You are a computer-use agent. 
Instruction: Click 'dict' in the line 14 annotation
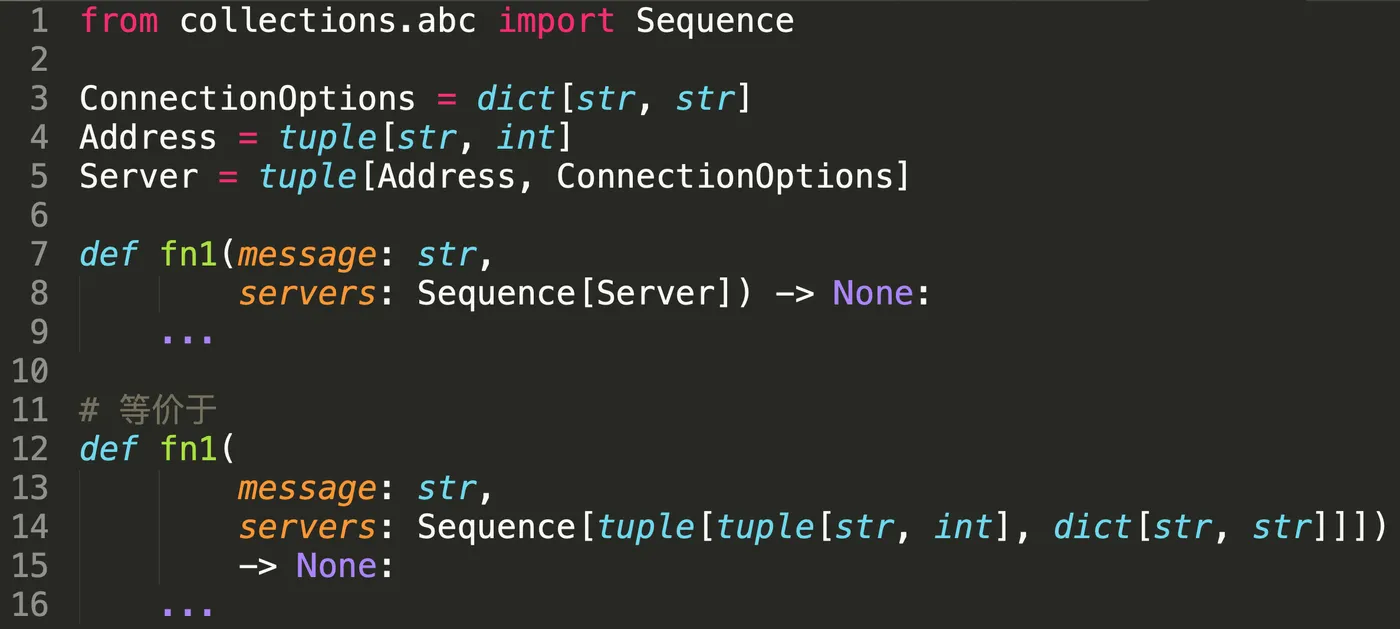(1093, 527)
